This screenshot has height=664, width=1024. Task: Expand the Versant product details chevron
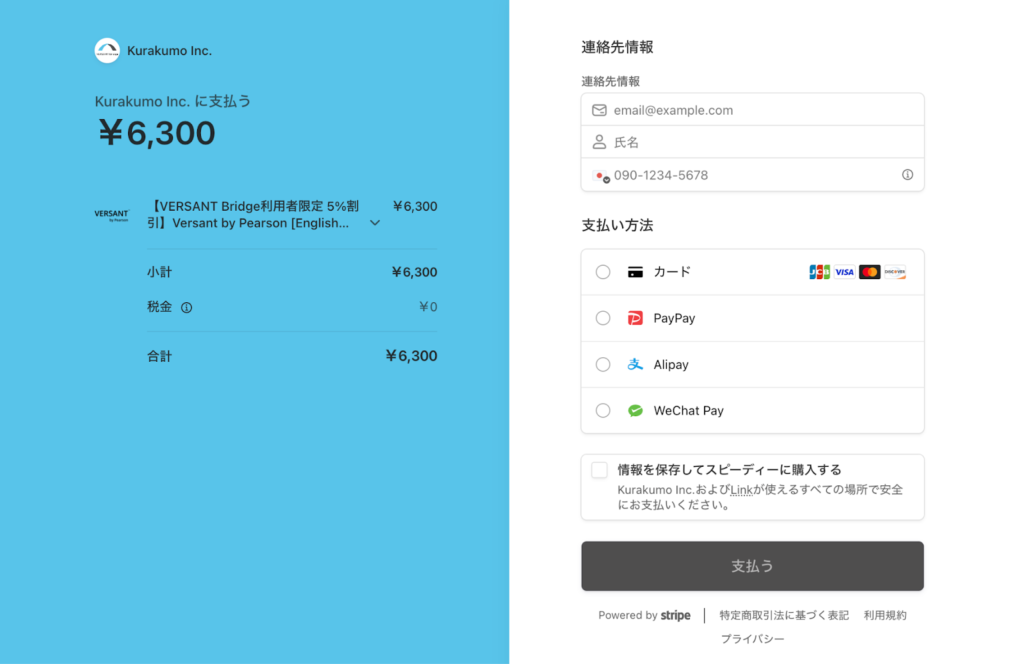375,223
